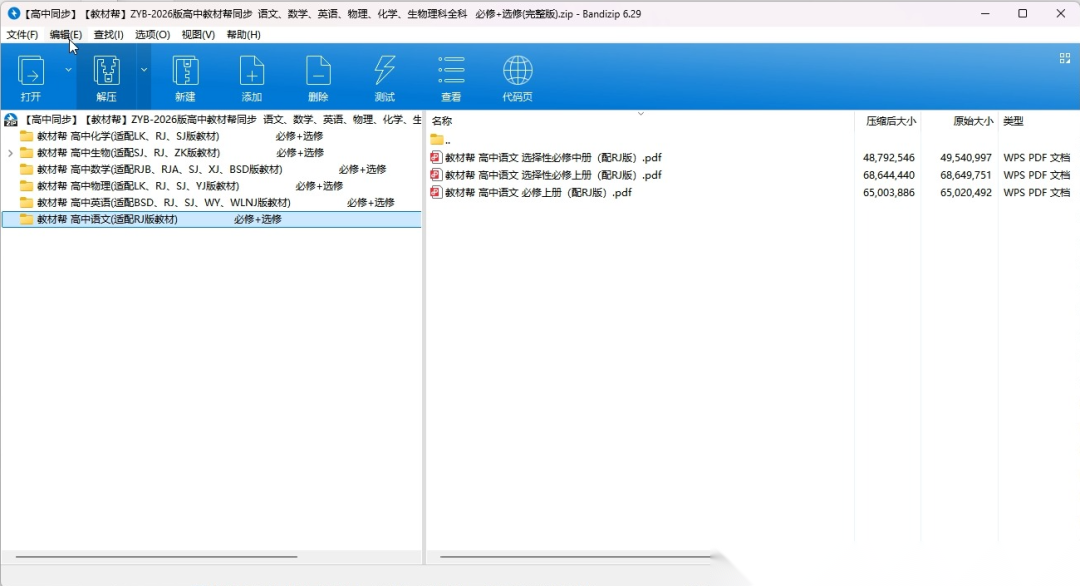Click the 测试 (Test archive) icon

384,72
